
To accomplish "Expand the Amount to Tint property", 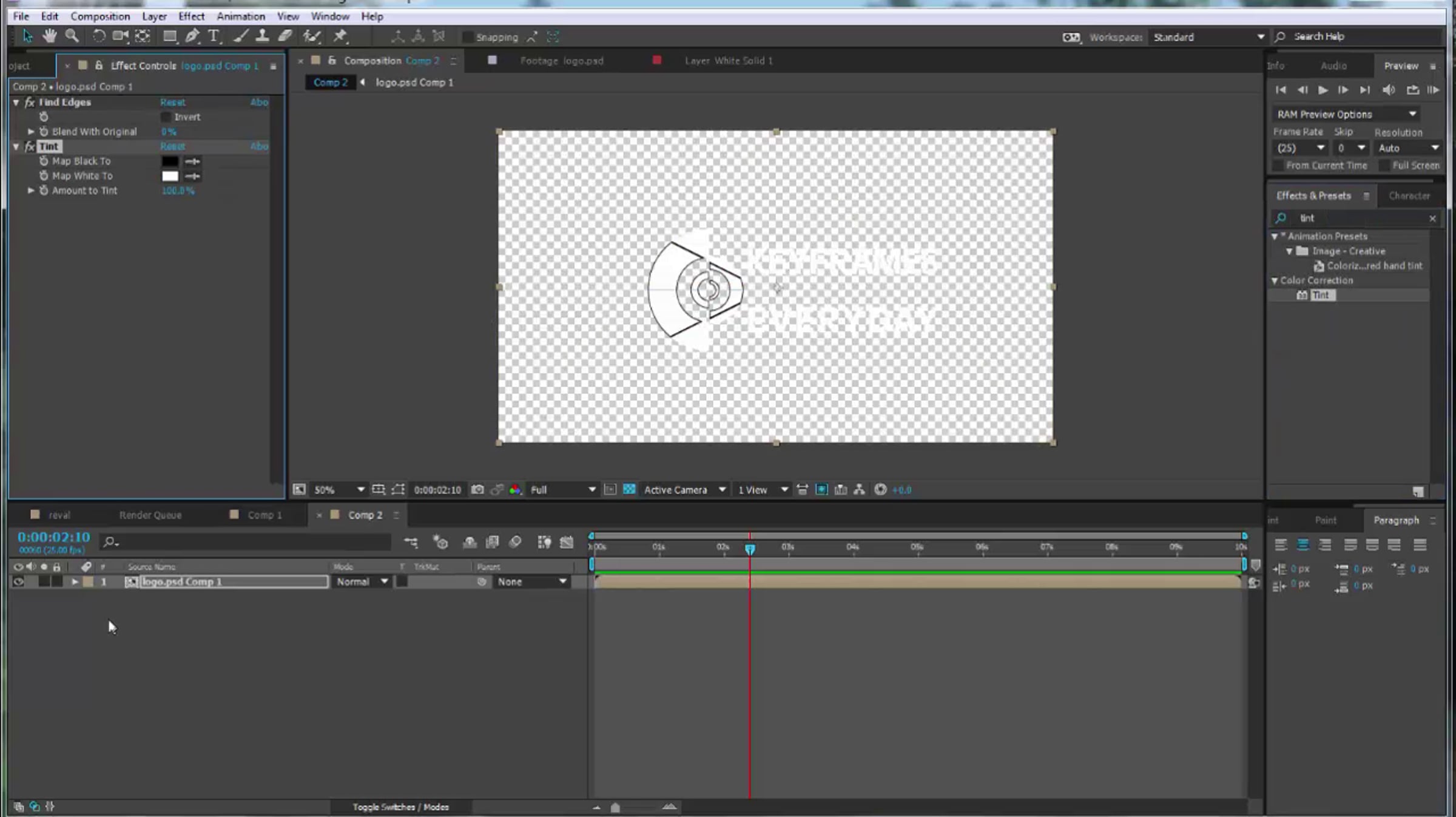I will coord(31,191).
